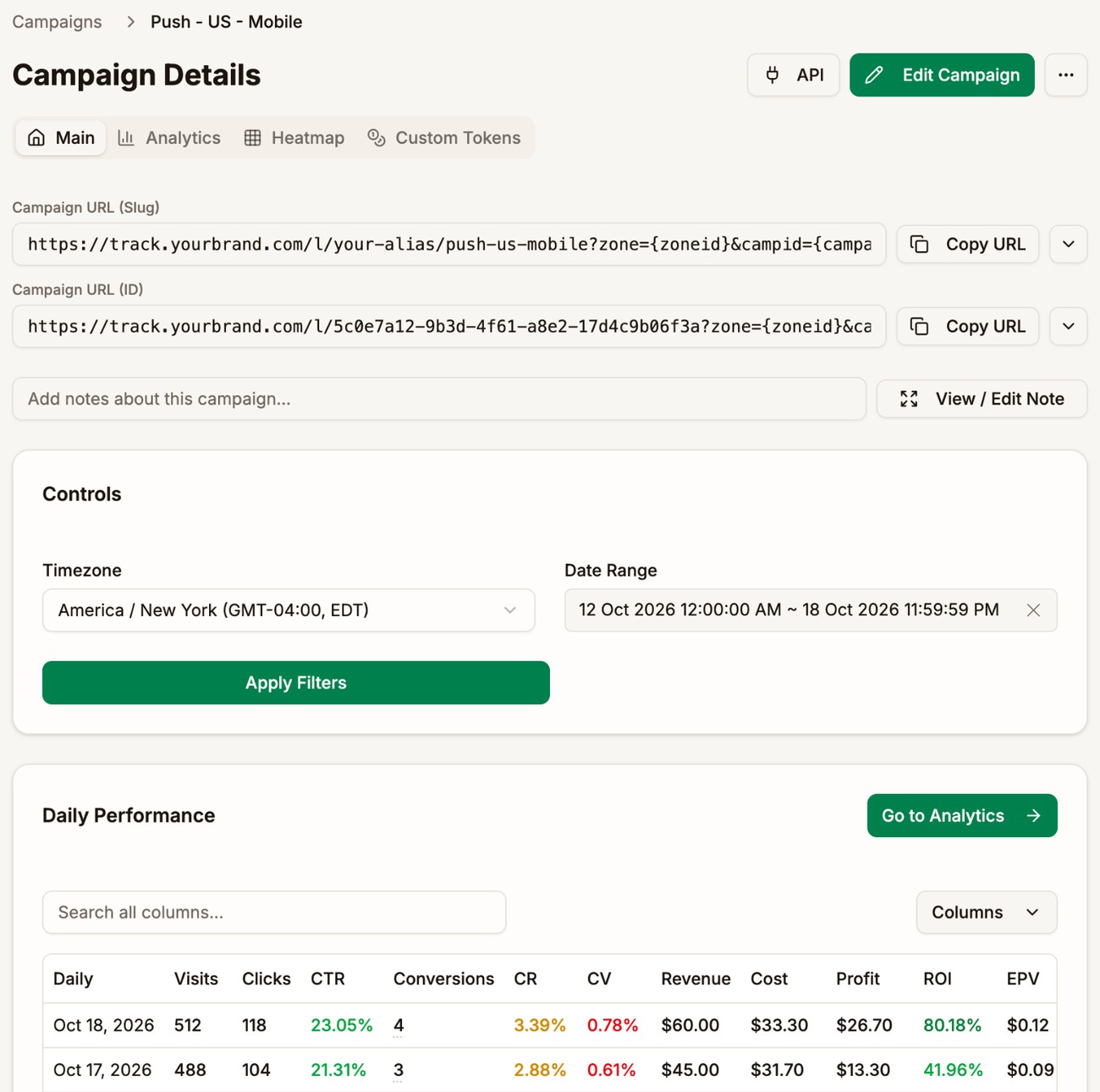Click the Date Range field
The height and width of the screenshot is (1092, 1100).
(811, 610)
